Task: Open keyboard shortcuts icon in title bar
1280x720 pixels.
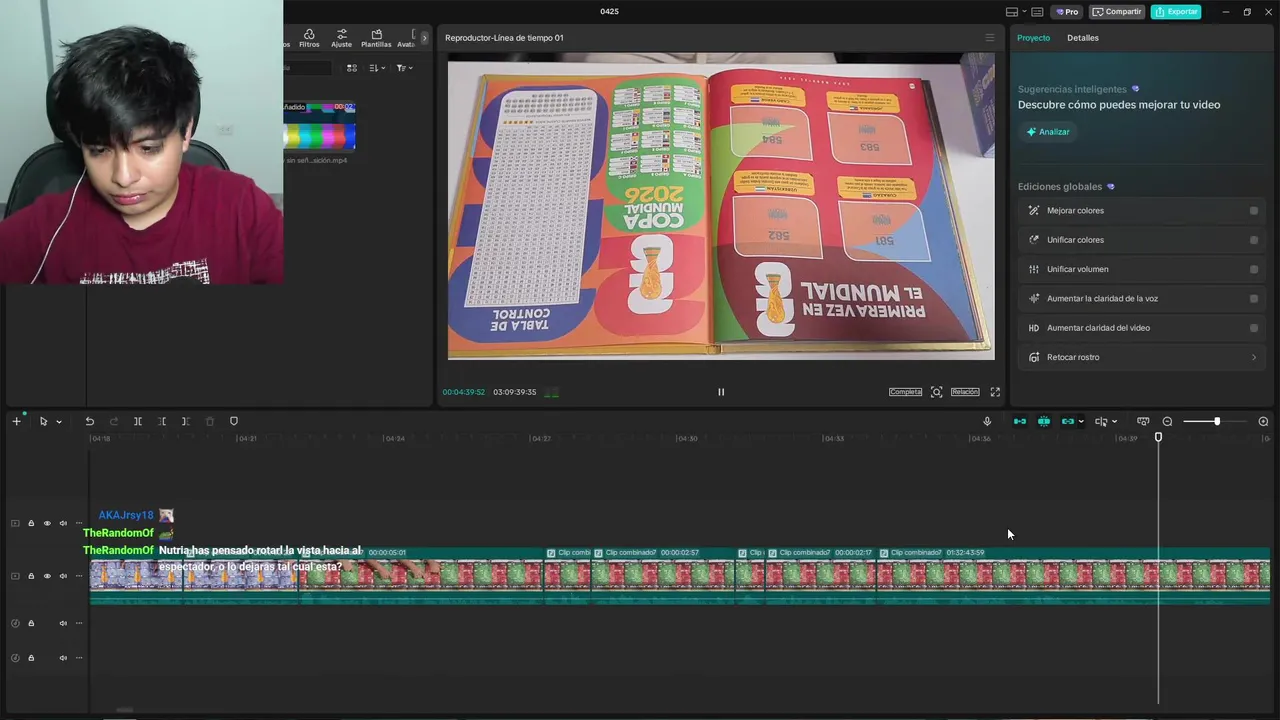Action: coord(1037,12)
